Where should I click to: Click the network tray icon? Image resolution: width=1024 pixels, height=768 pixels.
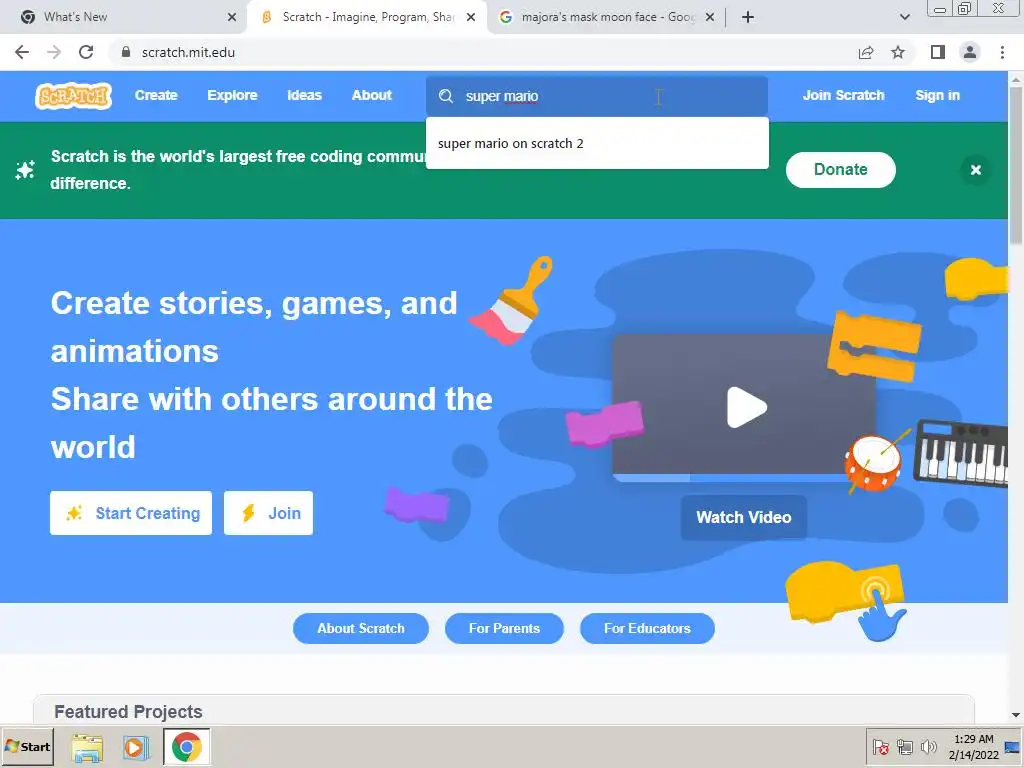904,746
